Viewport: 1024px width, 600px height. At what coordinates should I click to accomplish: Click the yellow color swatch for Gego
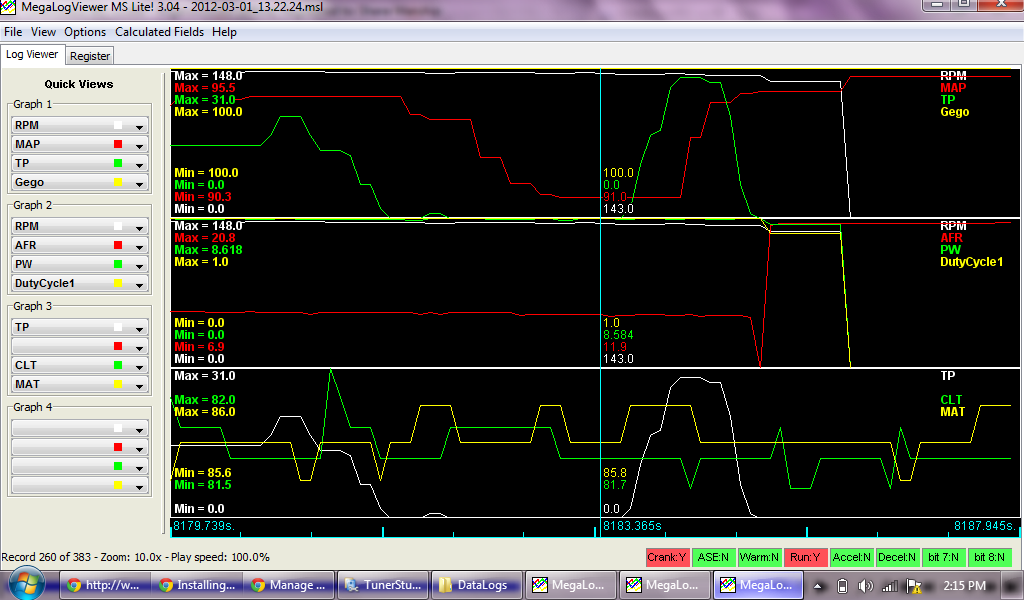(x=118, y=182)
